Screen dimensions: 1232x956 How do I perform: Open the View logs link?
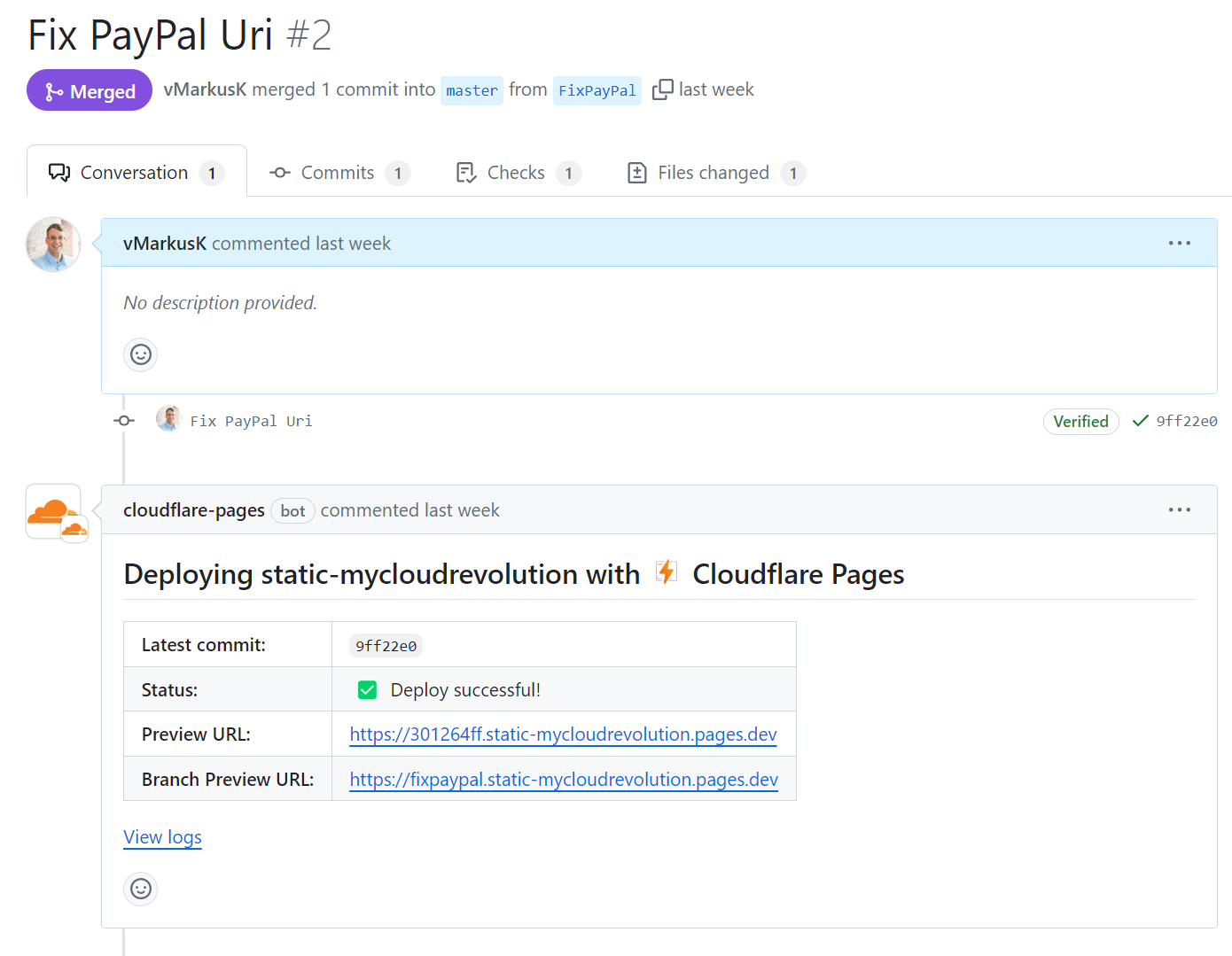tap(162, 837)
